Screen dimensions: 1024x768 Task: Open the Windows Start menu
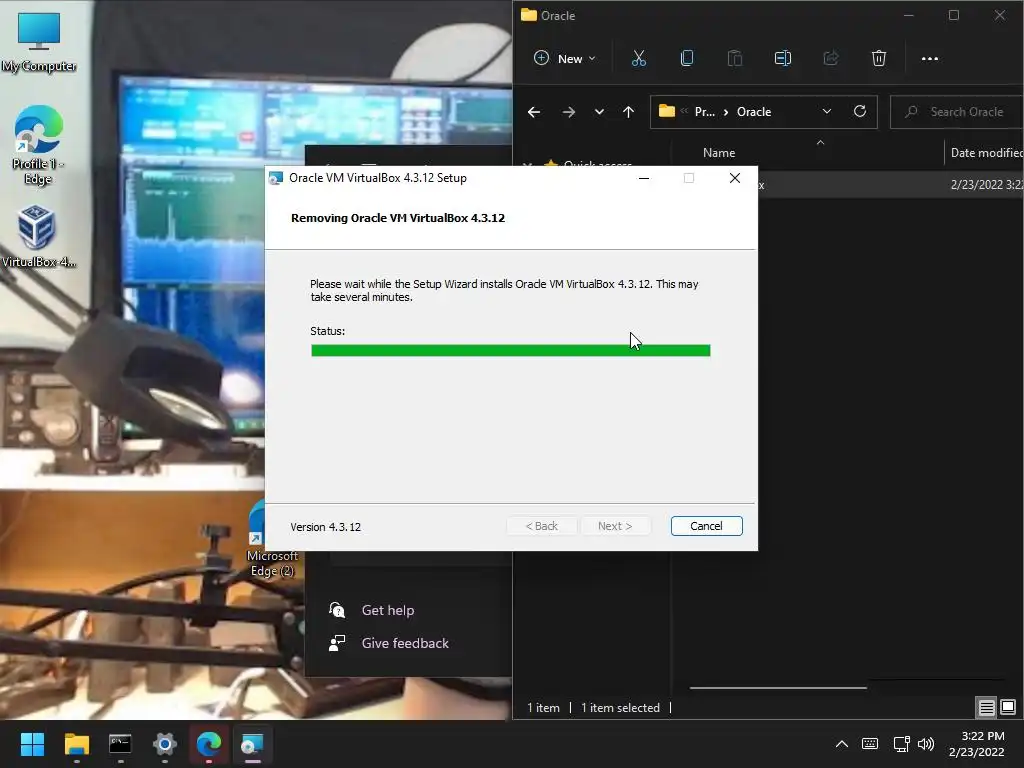pos(32,744)
